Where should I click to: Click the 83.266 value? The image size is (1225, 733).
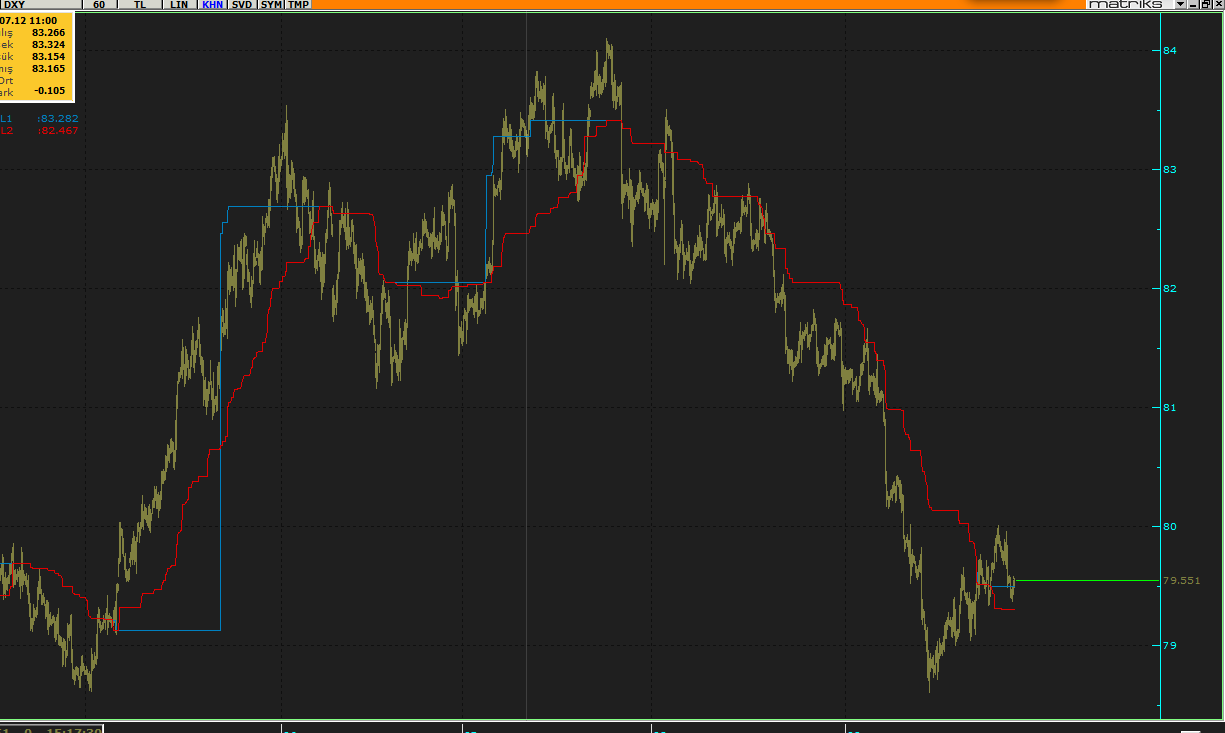tap(48, 32)
